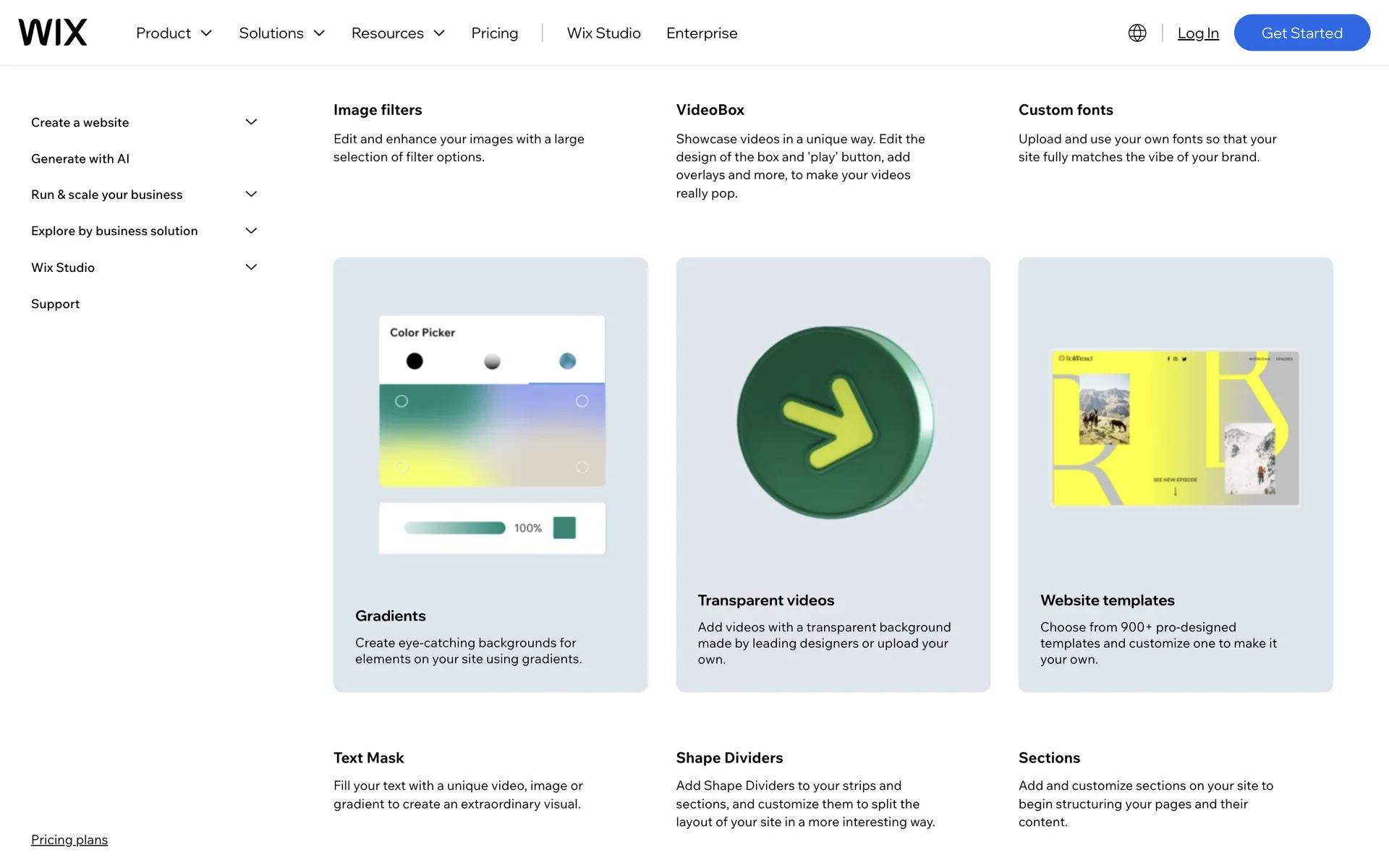Click the Wix logo
Screen dimensions: 1389x868
click(x=53, y=33)
